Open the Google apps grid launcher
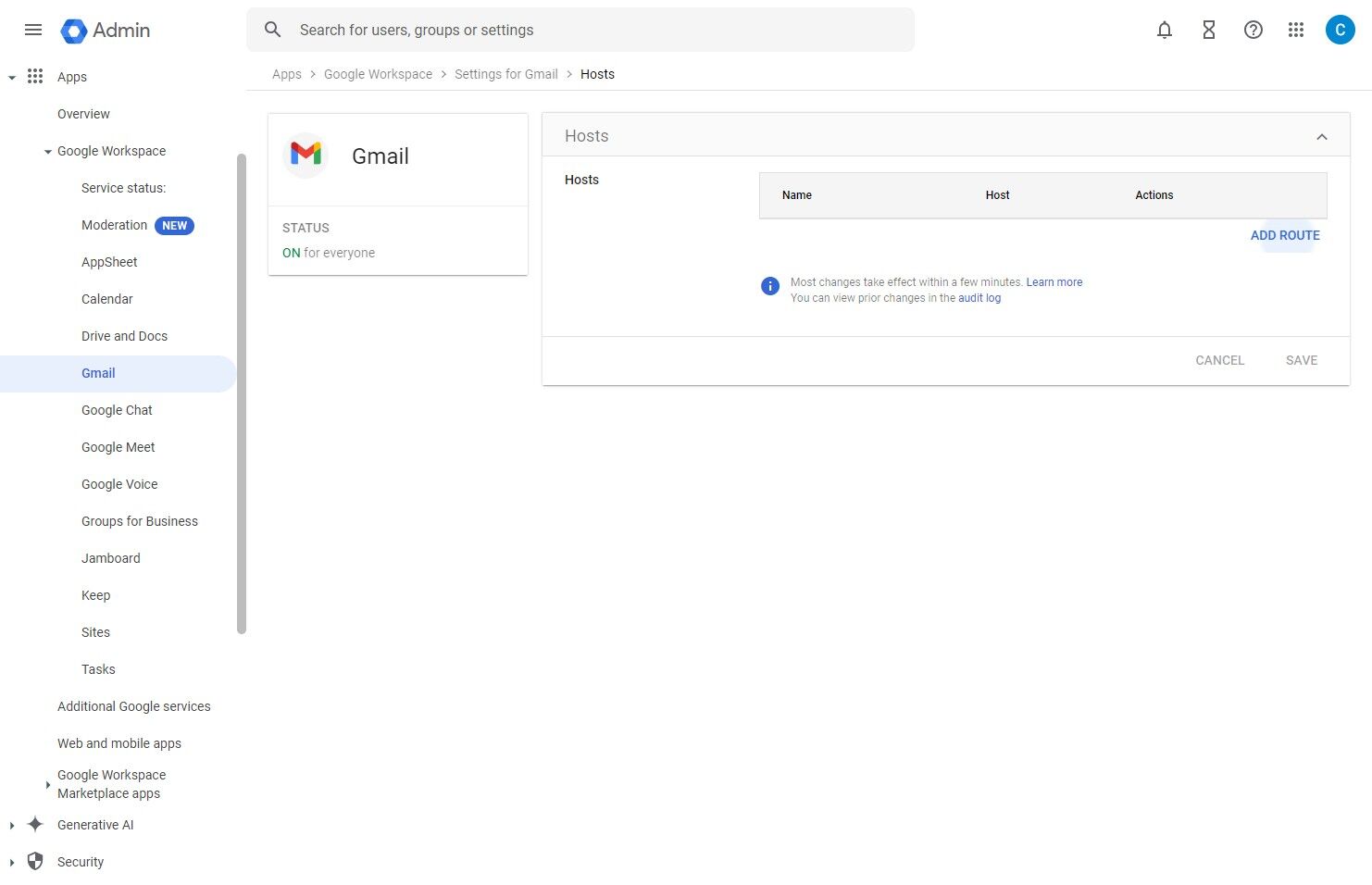 click(x=1296, y=31)
